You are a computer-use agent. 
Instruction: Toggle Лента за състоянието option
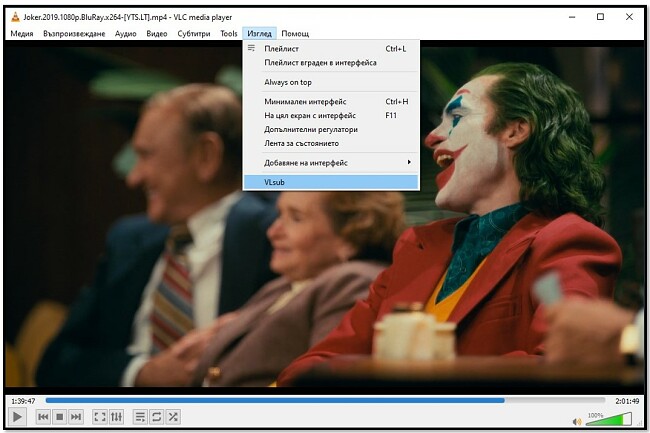click(x=331, y=143)
